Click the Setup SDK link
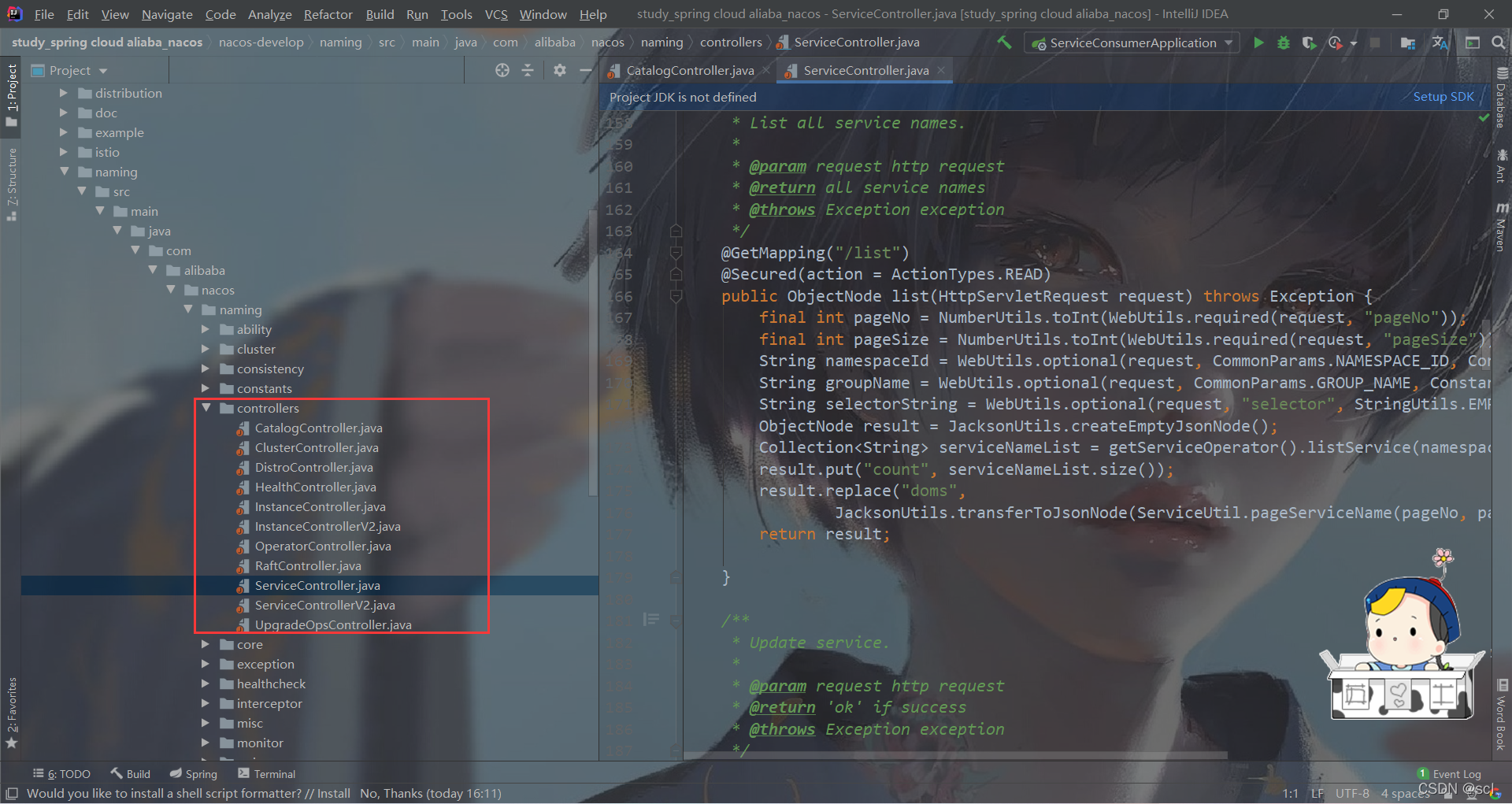This screenshot has width=1512, height=804. pyautogui.click(x=1443, y=96)
